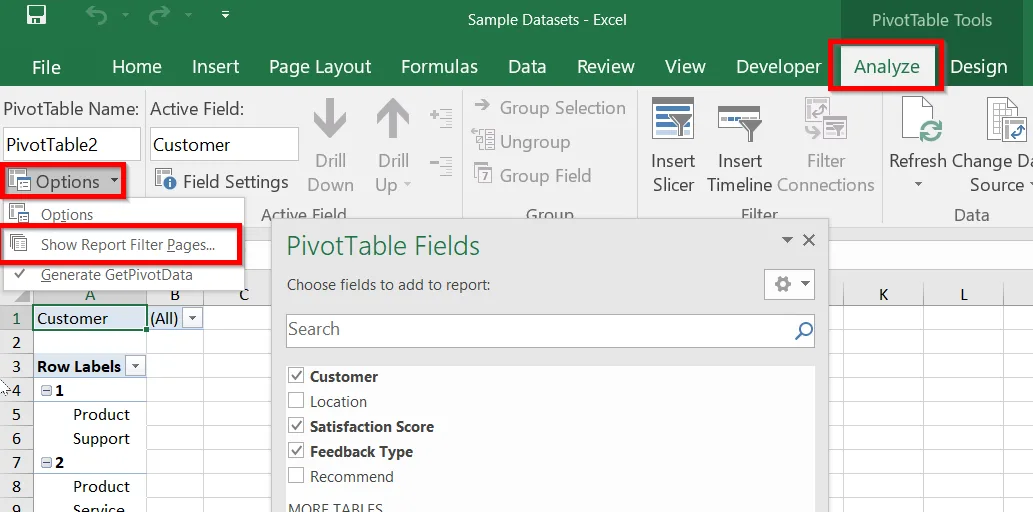The height and width of the screenshot is (512, 1033).
Task: Open PivotTable Fields pane options arrow
Action: 787,241
